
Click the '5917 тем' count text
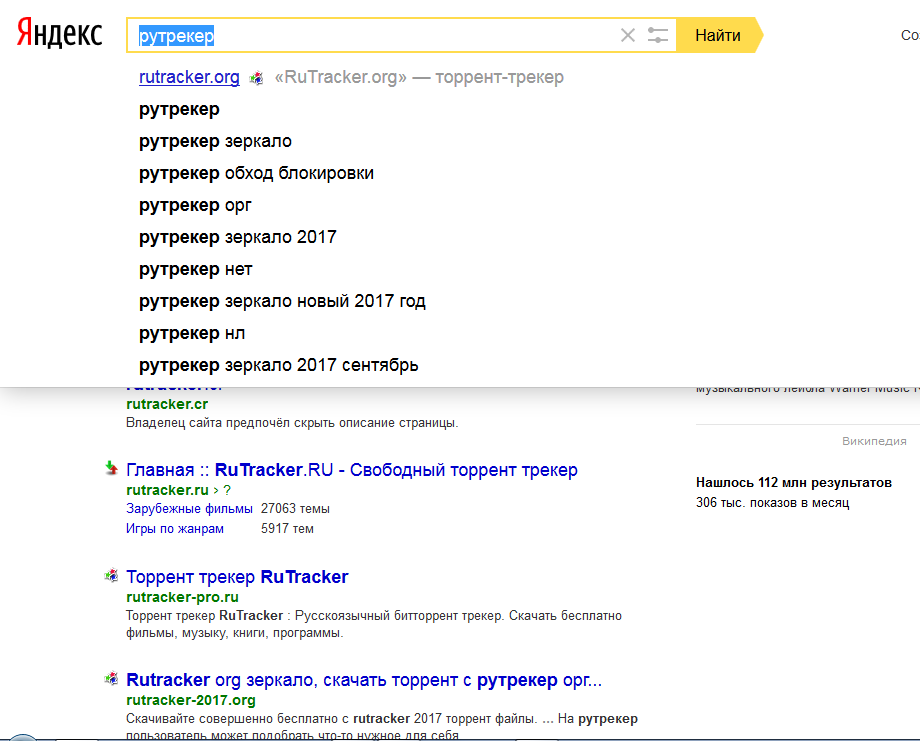click(287, 529)
